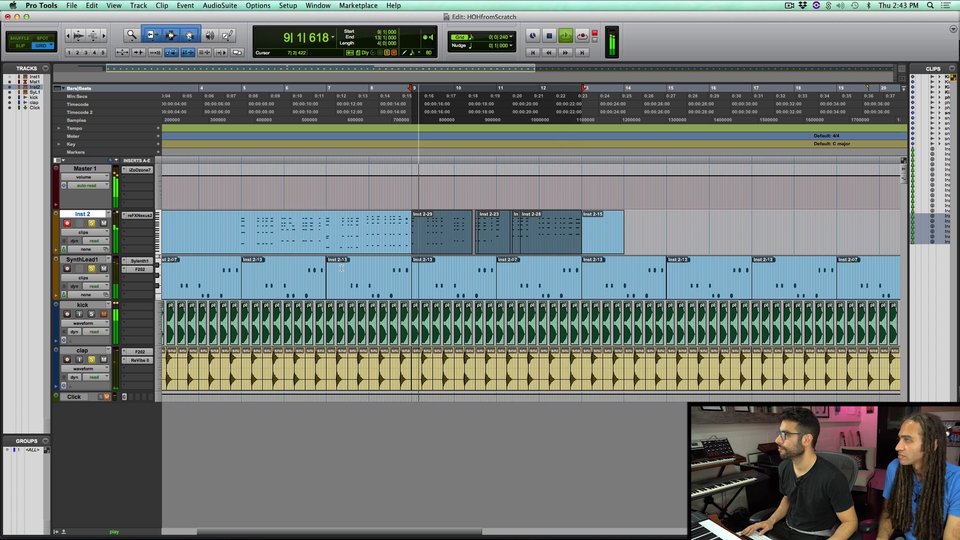Solo the SynthLead1 track

pyautogui.click(x=92, y=268)
